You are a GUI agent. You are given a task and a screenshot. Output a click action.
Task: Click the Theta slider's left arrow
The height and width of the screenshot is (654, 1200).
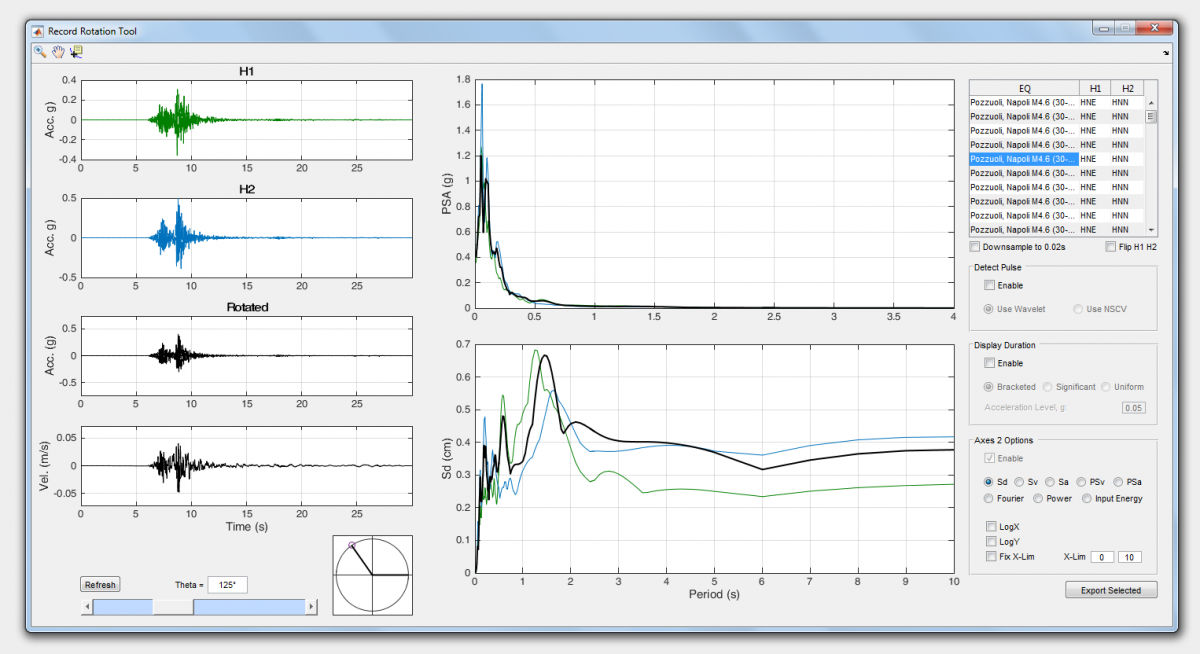coord(87,607)
